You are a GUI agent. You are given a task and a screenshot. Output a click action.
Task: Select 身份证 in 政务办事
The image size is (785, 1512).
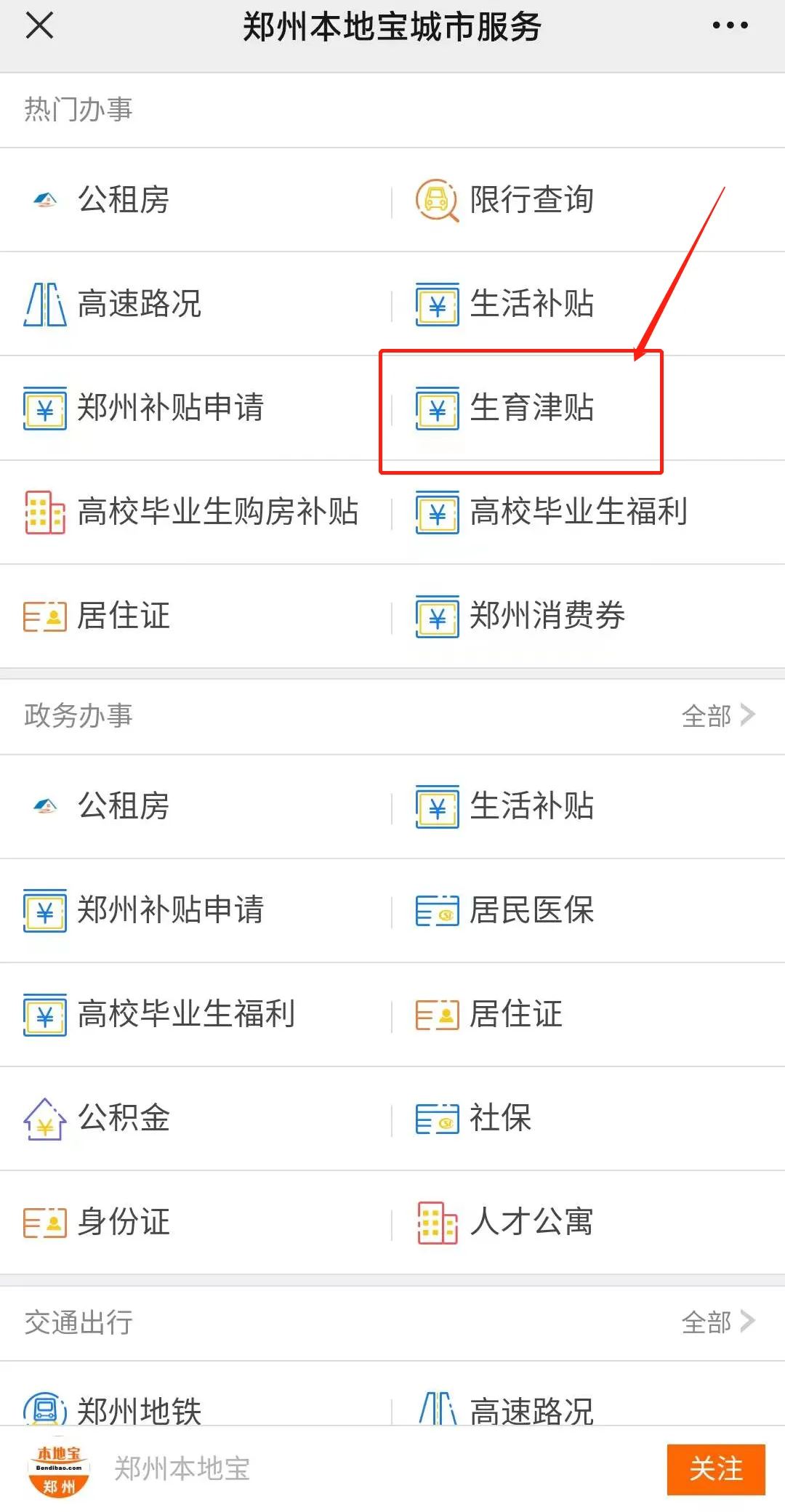coord(124,1223)
